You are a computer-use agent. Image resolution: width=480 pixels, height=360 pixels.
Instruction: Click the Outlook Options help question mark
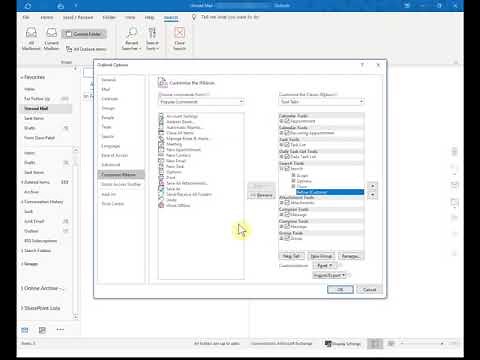coord(362,65)
